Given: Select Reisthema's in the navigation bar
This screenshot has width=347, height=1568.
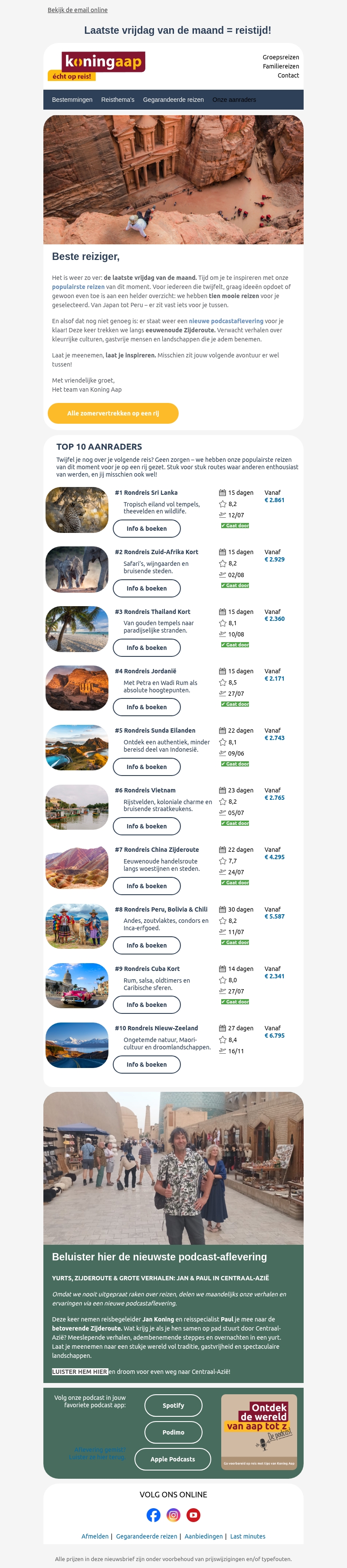Looking at the screenshot, I should (118, 100).
